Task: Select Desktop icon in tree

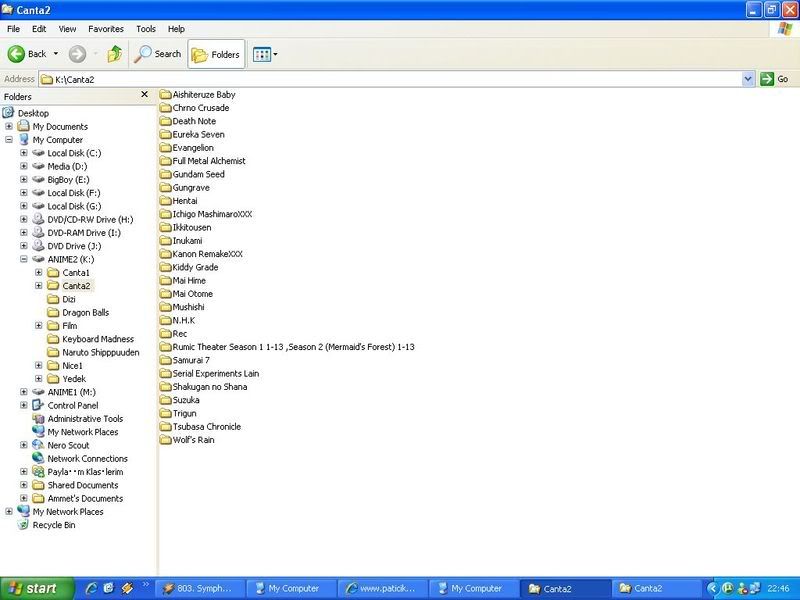Action: [8, 112]
